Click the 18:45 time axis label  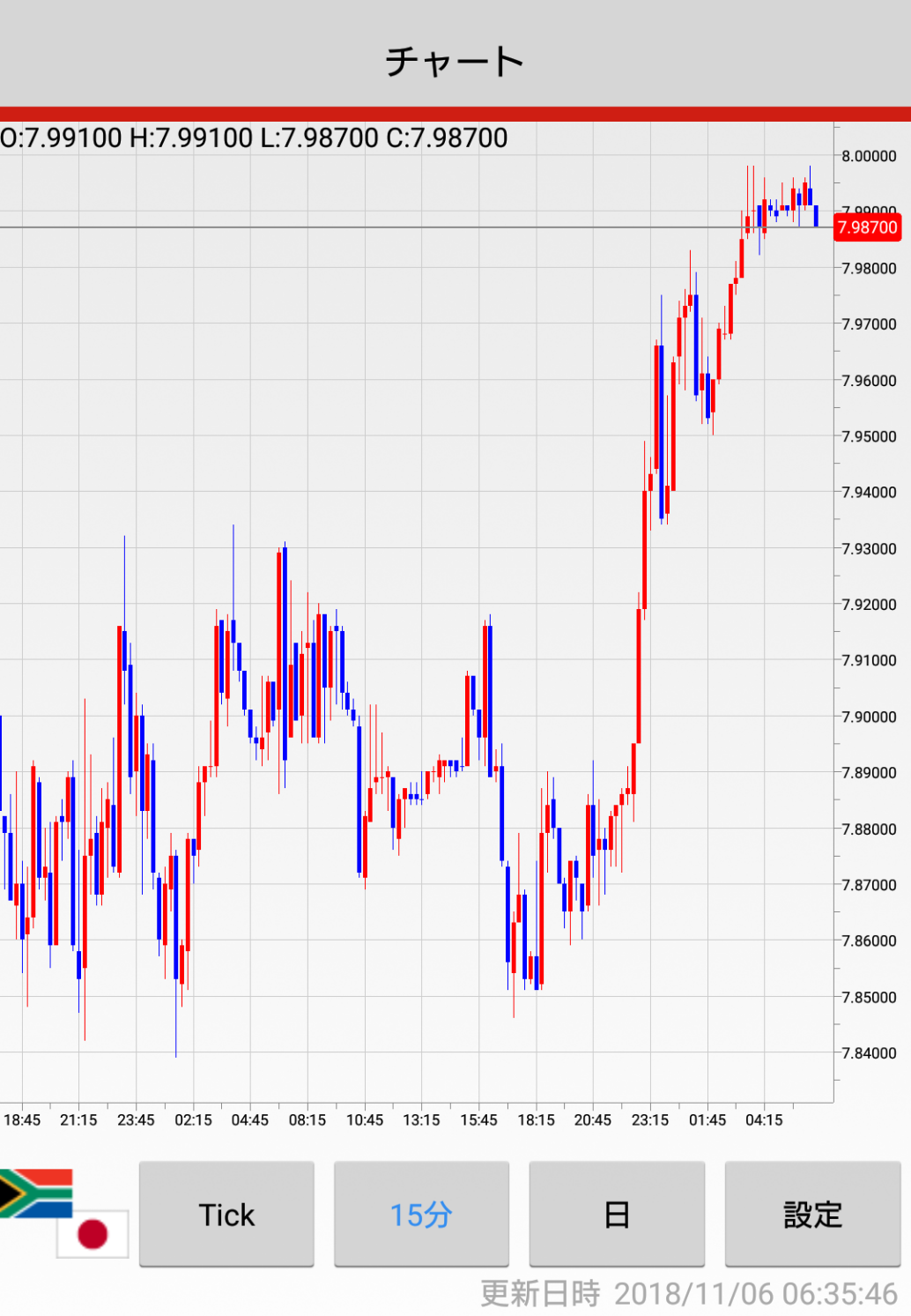click(22, 1119)
